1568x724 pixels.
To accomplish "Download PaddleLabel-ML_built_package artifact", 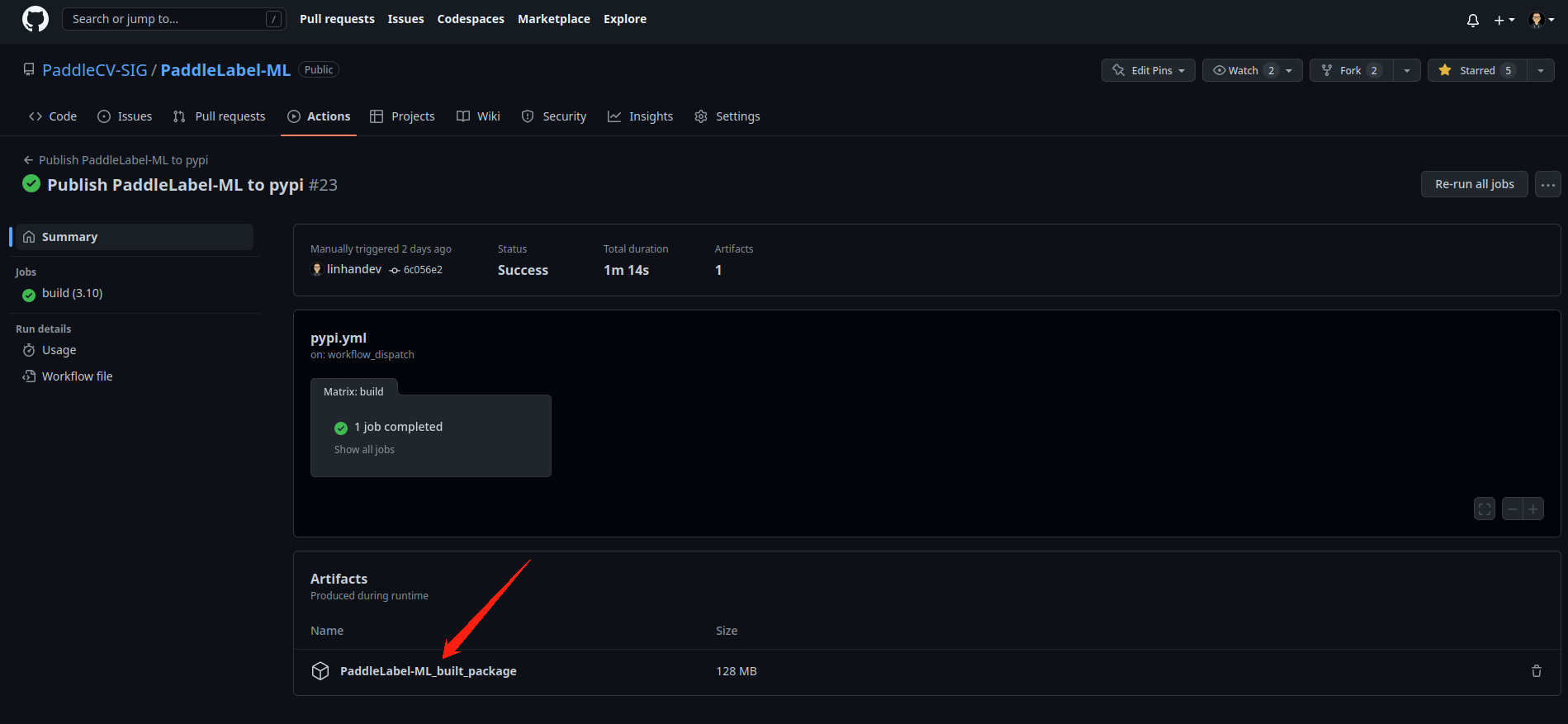I will click(x=428, y=671).
